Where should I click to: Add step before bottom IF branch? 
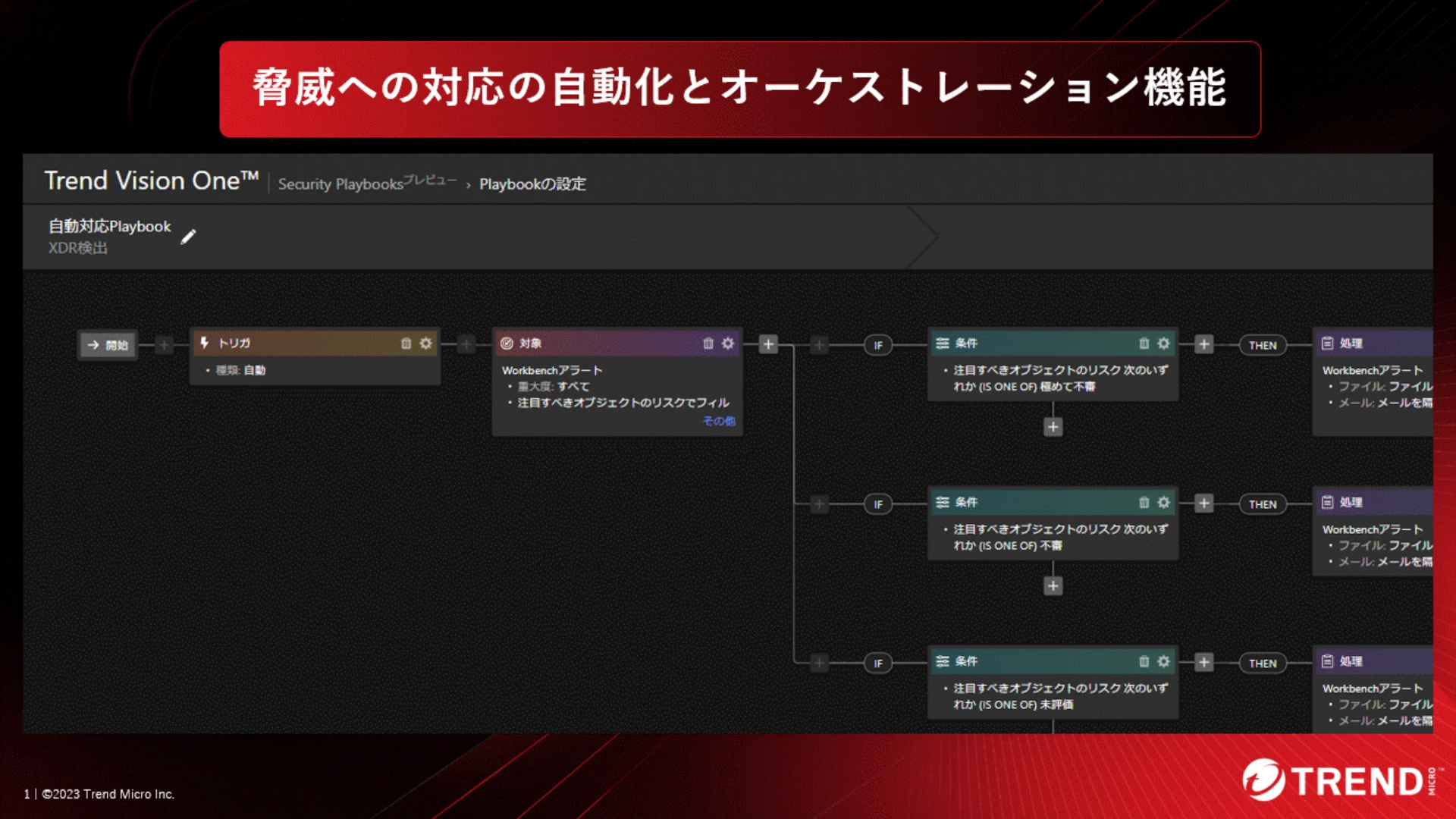coord(819,663)
